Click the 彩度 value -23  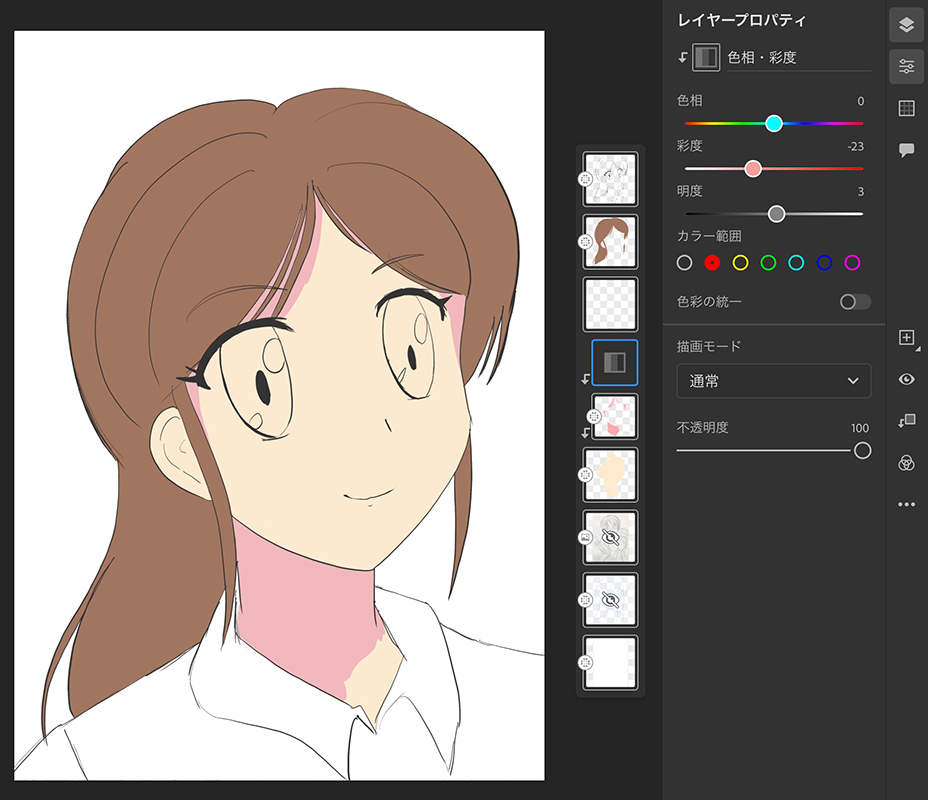point(856,146)
